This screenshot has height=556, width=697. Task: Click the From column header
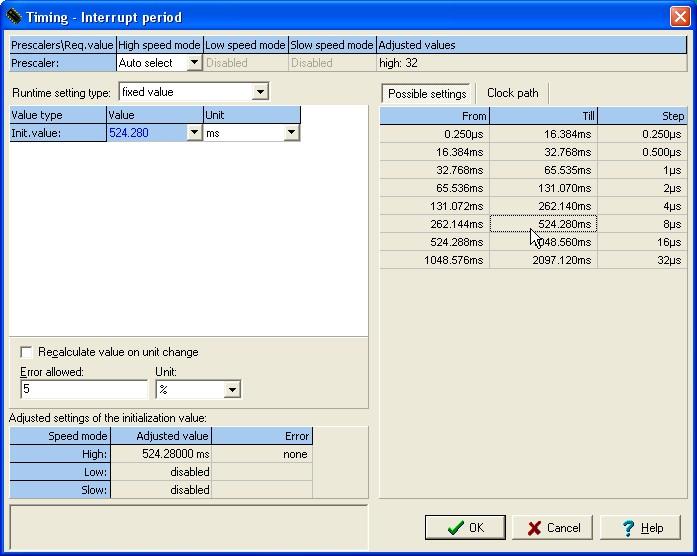(434, 116)
